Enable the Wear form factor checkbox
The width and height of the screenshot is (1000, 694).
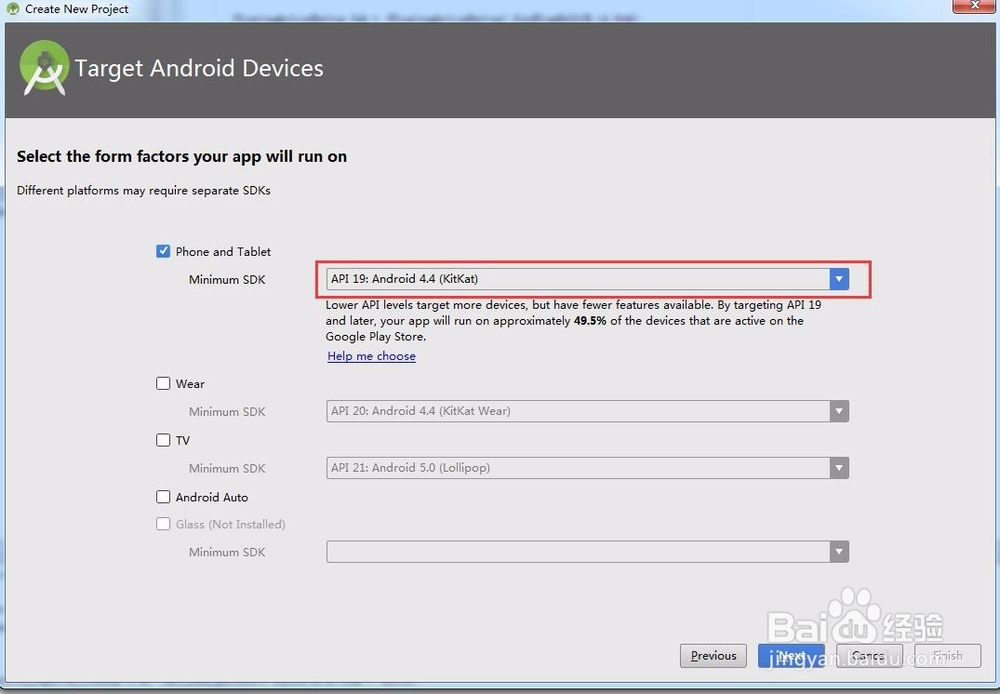pos(163,383)
